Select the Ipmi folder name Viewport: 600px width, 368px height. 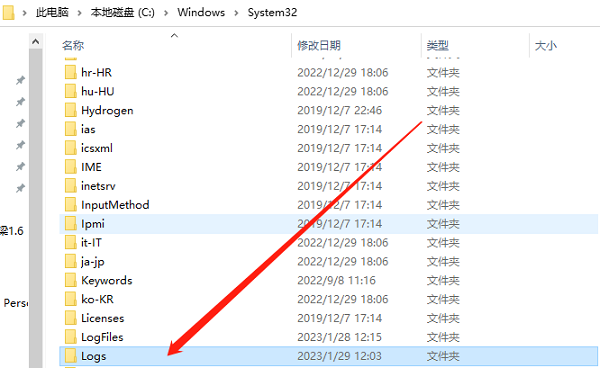tap(93, 224)
